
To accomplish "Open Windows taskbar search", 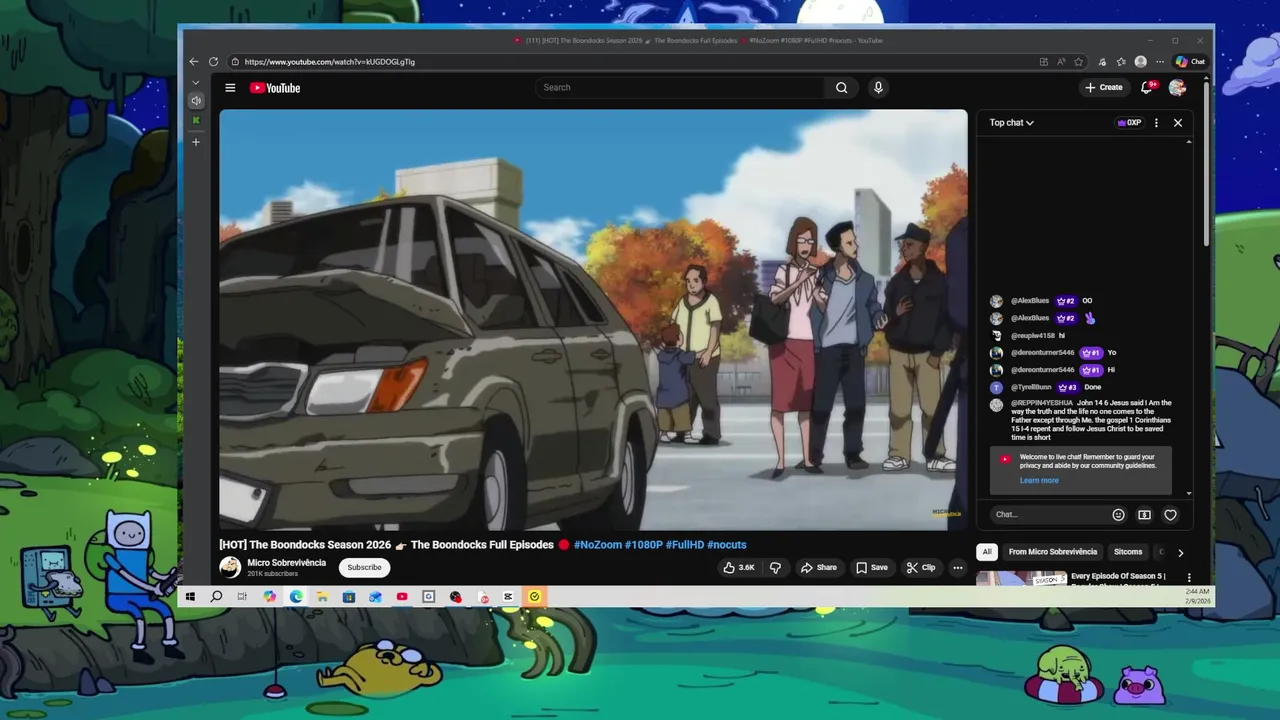I will pos(216,597).
